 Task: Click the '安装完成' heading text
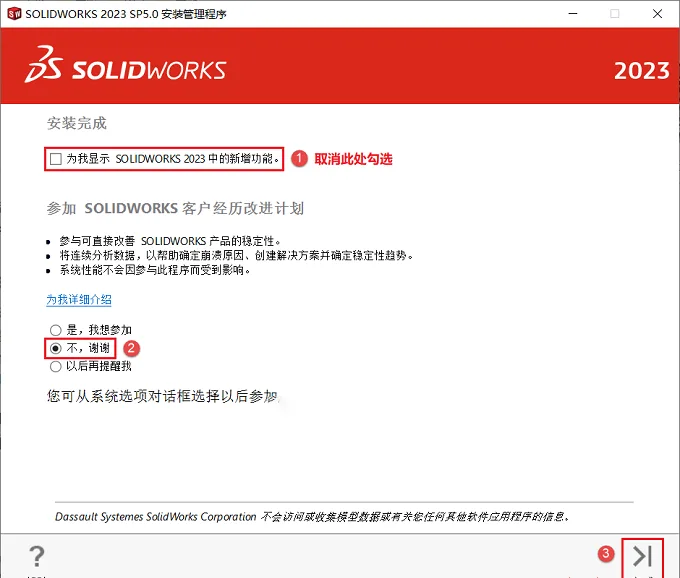(x=77, y=123)
